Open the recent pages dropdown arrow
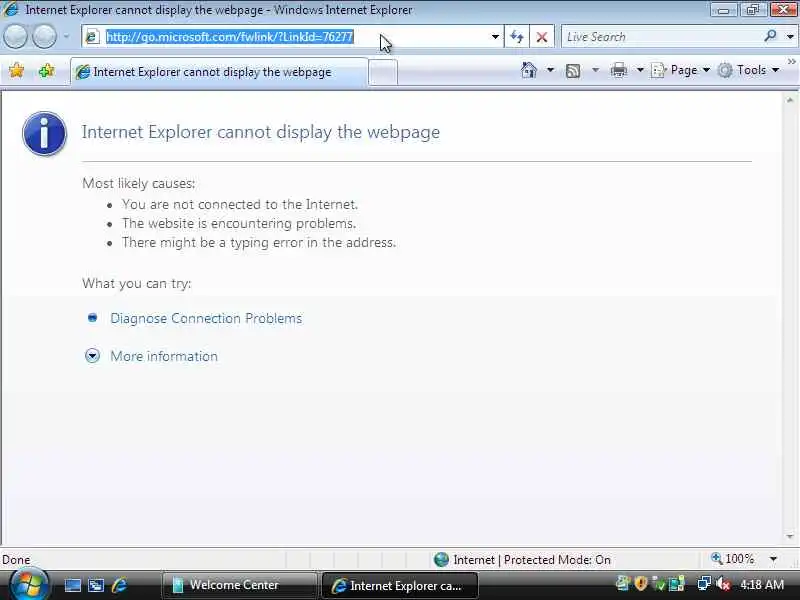The image size is (800, 600). tap(66, 37)
